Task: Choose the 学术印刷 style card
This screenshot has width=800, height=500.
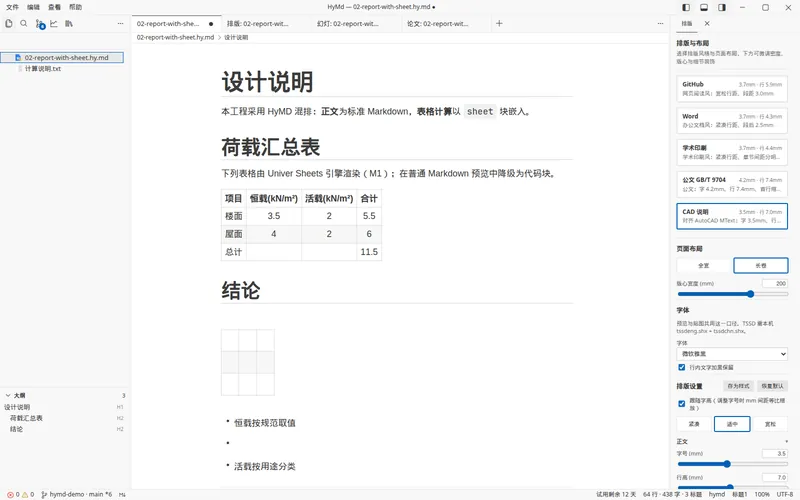Action: tap(732, 152)
